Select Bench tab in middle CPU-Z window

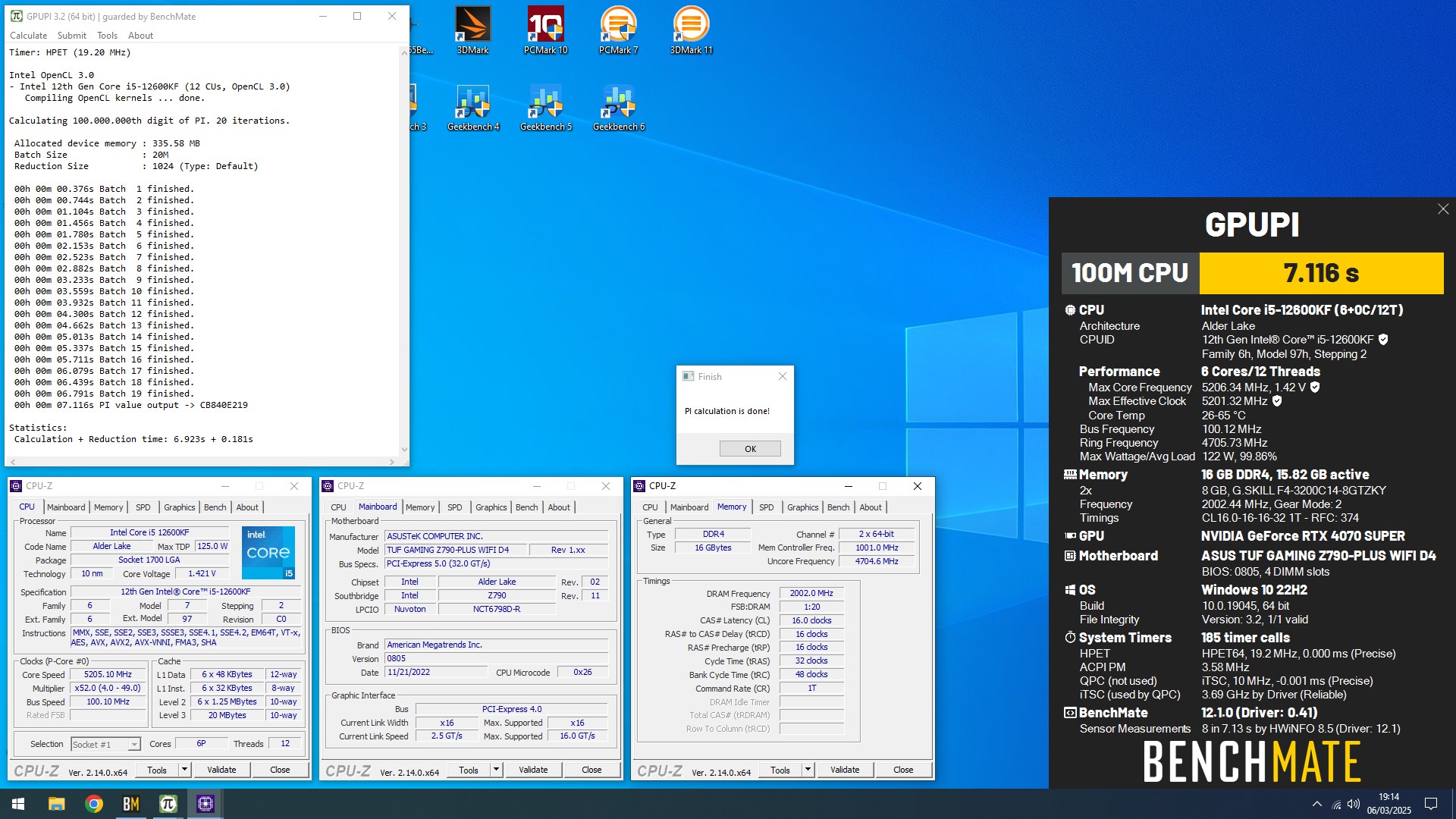coord(527,507)
